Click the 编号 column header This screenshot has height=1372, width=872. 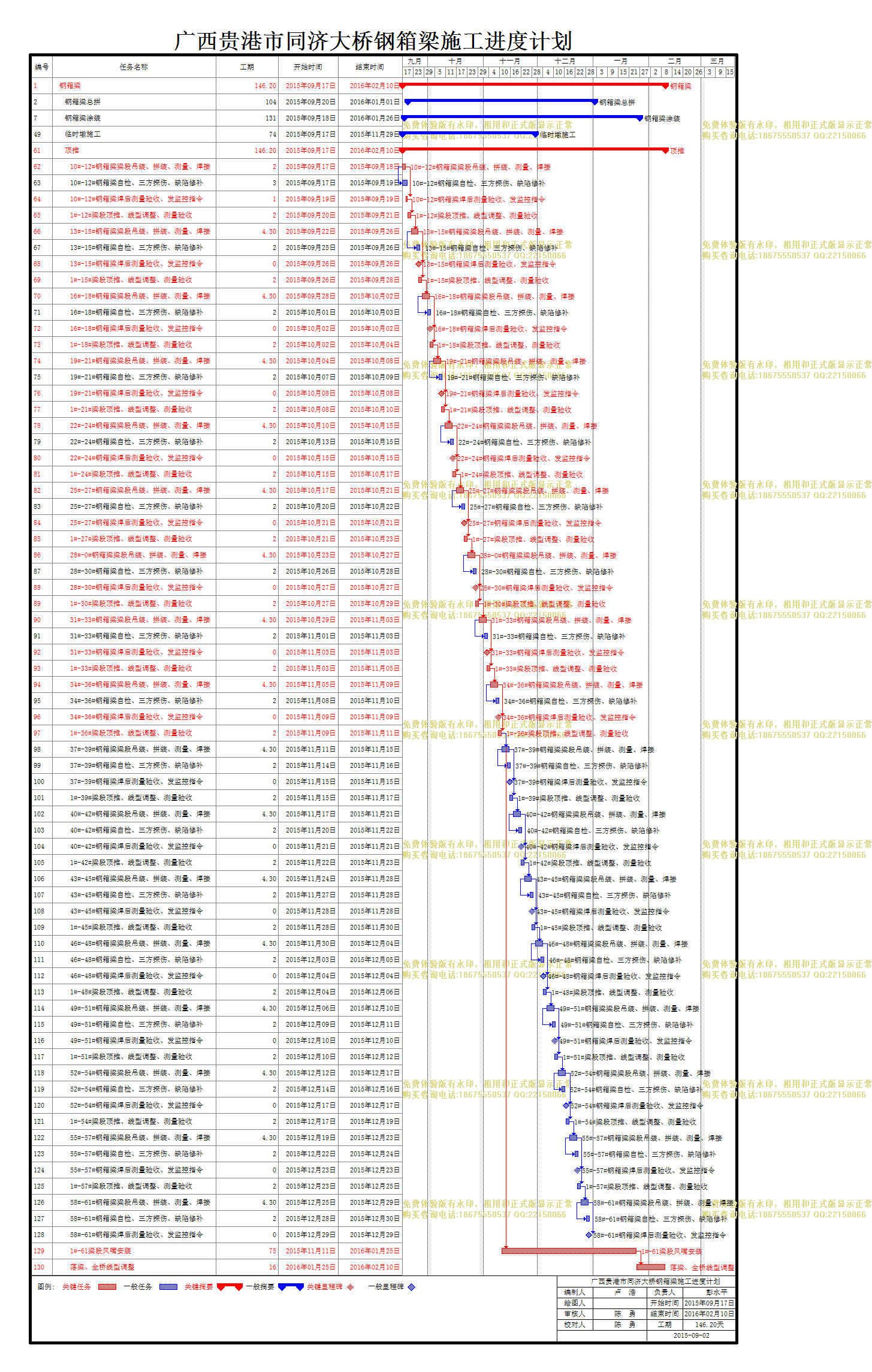click(42, 67)
